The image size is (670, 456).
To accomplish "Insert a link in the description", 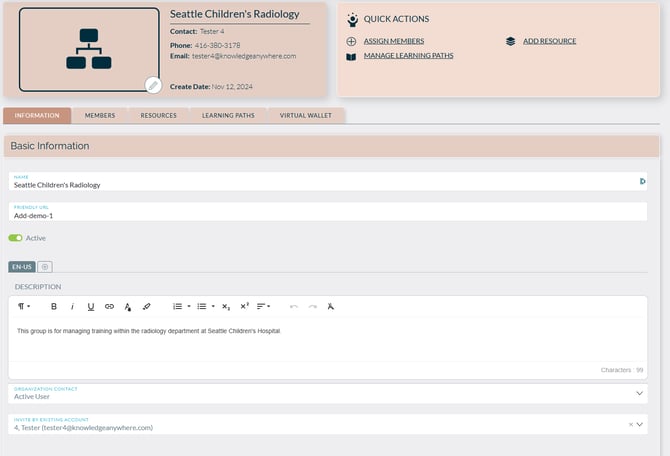I will (x=109, y=306).
